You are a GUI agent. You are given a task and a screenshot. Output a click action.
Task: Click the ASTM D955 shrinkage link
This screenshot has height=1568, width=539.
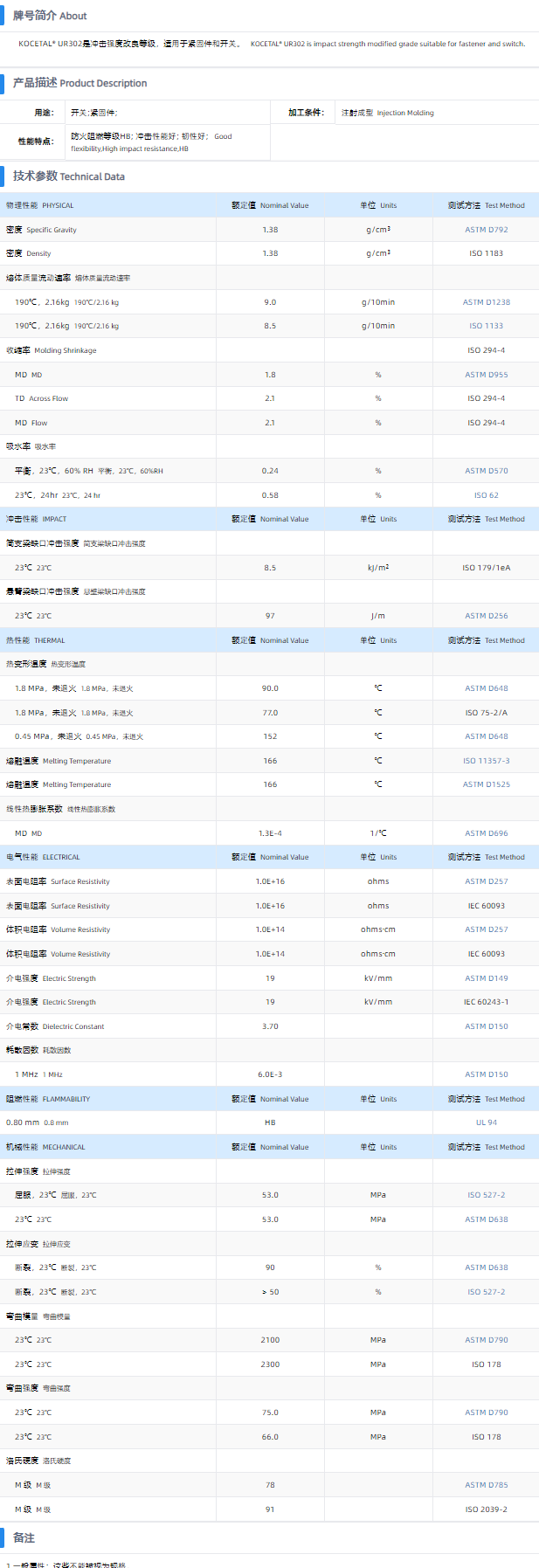coord(486,375)
